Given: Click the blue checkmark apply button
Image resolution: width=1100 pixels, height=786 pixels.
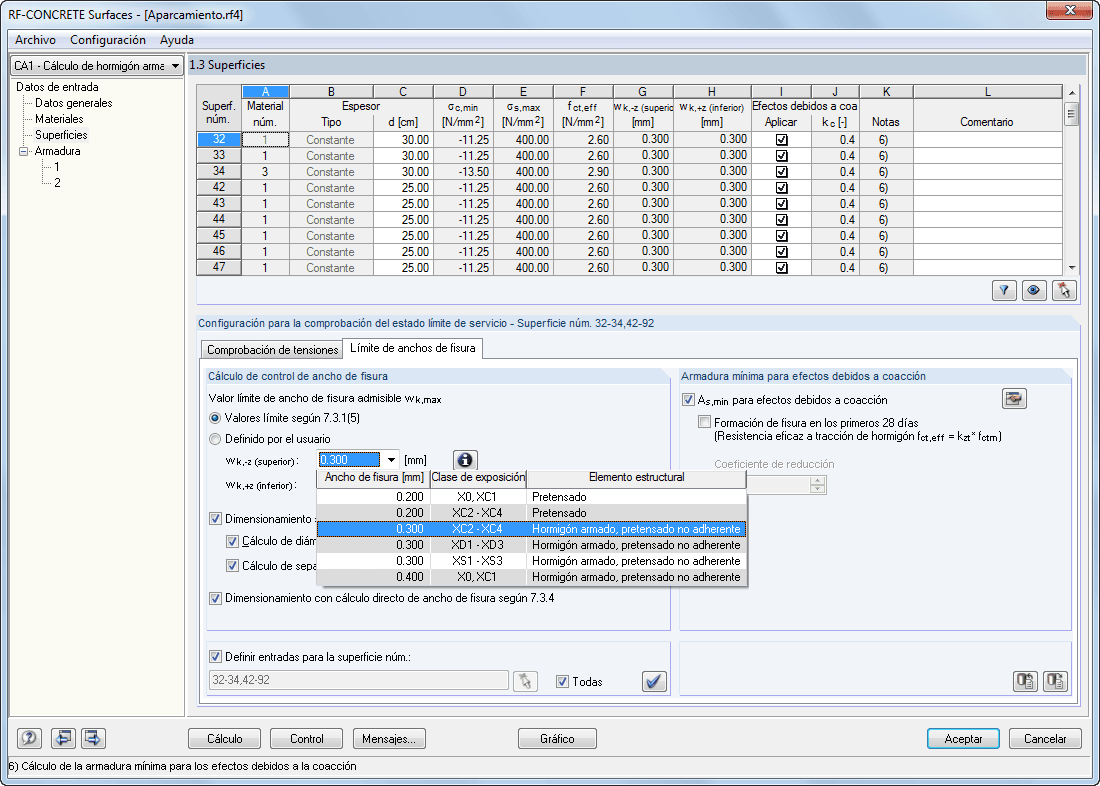Looking at the screenshot, I should (x=655, y=681).
